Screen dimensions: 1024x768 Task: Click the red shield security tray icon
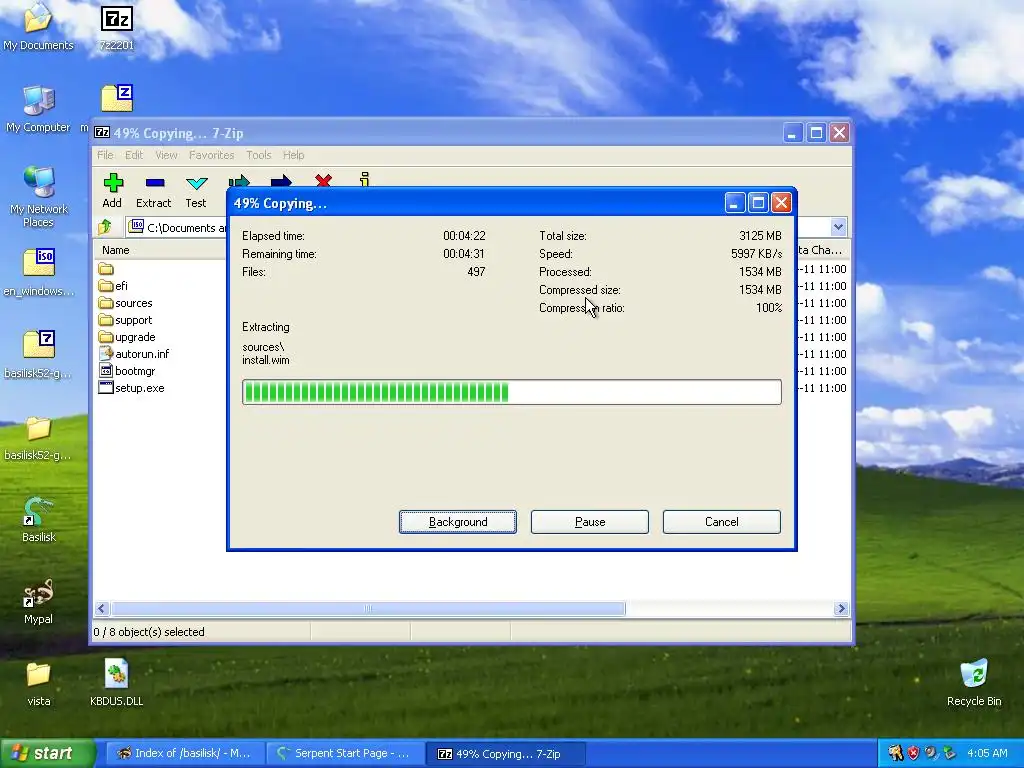(x=913, y=754)
